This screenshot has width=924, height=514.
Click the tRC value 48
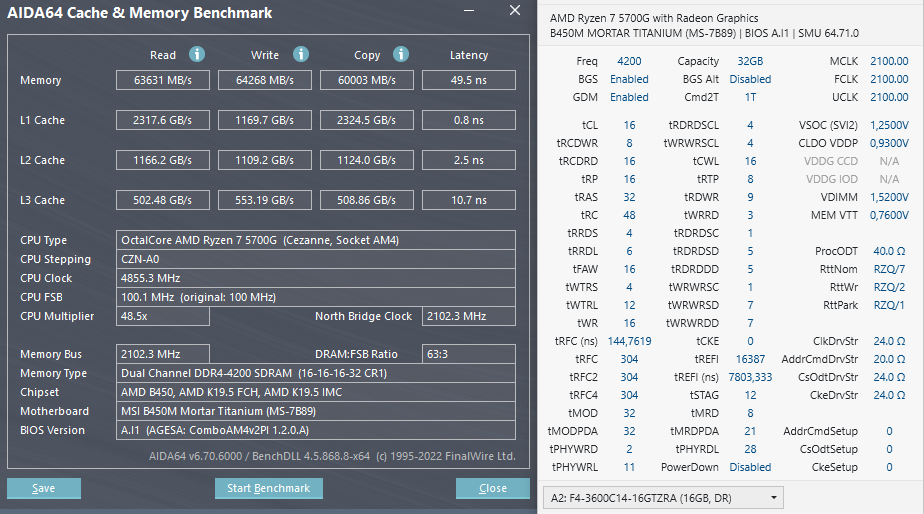click(629, 215)
